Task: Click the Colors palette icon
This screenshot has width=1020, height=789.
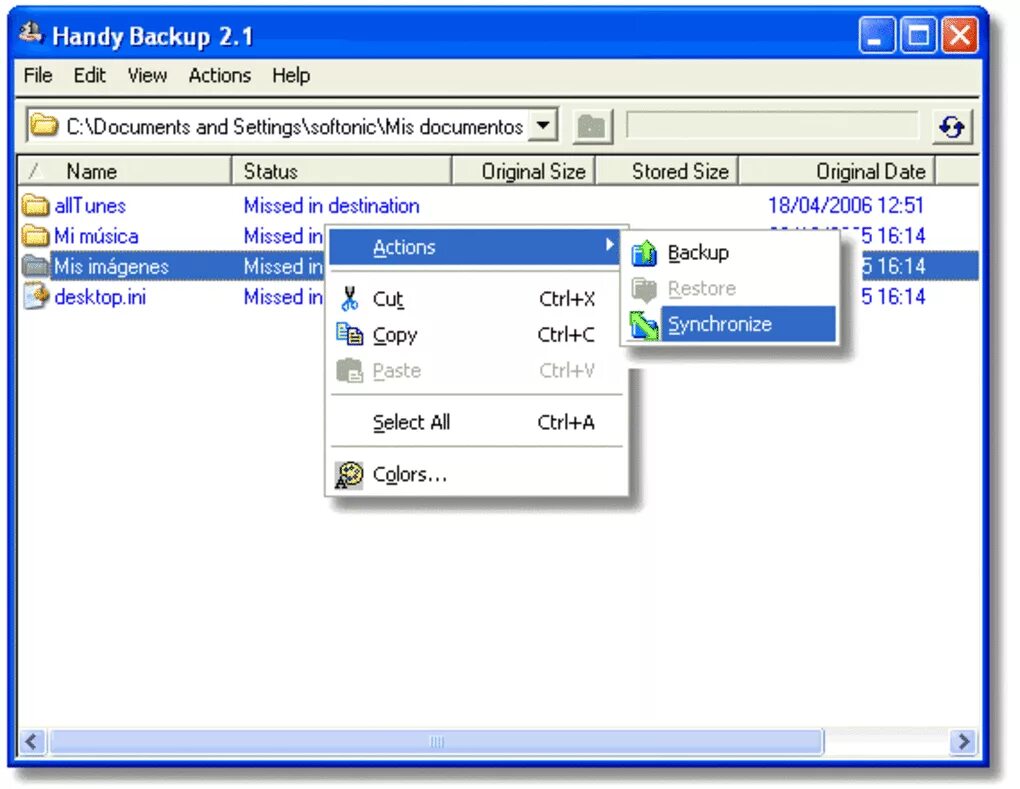Action: (x=349, y=475)
